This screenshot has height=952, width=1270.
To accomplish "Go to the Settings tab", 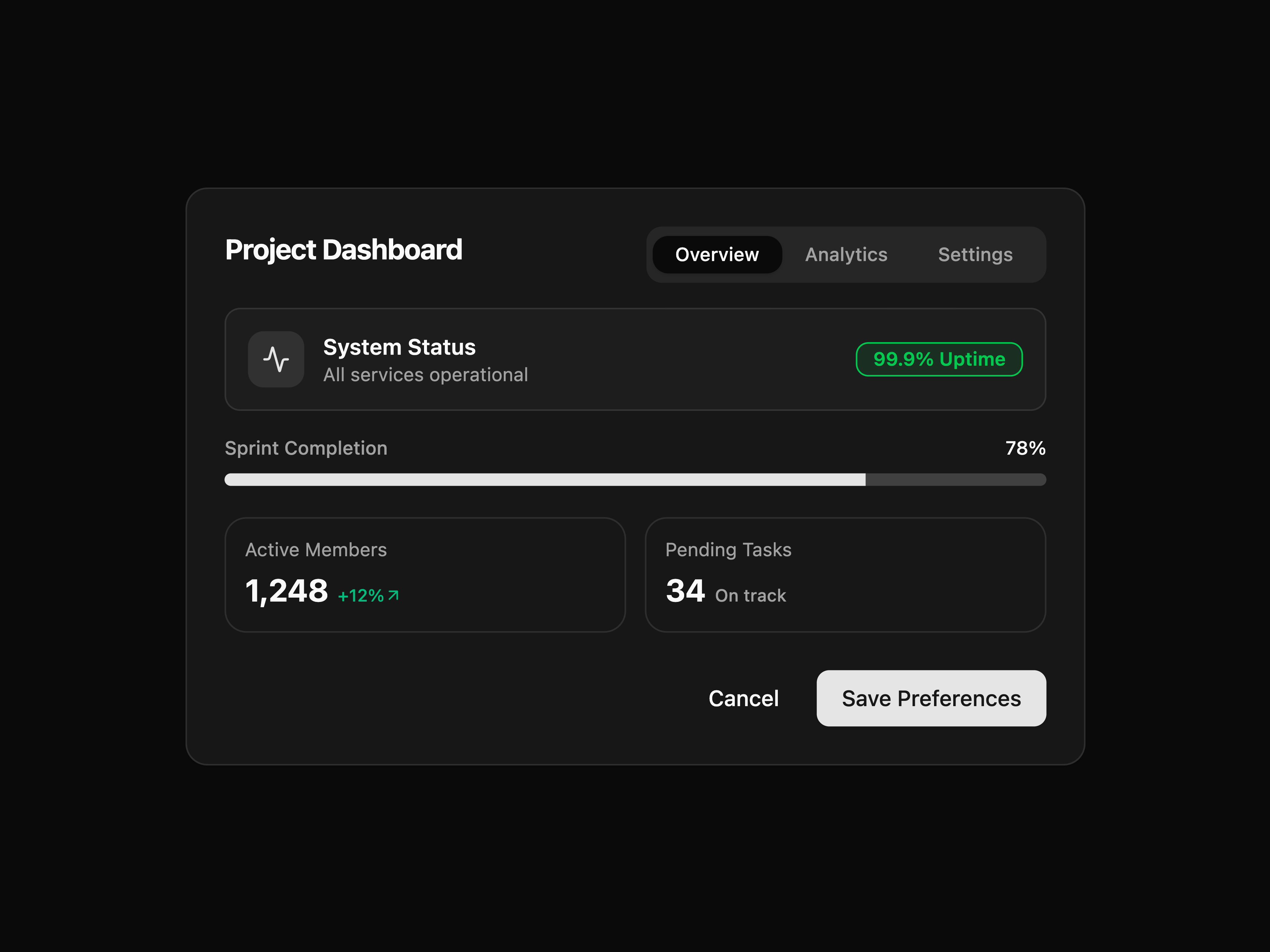I will pos(975,254).
